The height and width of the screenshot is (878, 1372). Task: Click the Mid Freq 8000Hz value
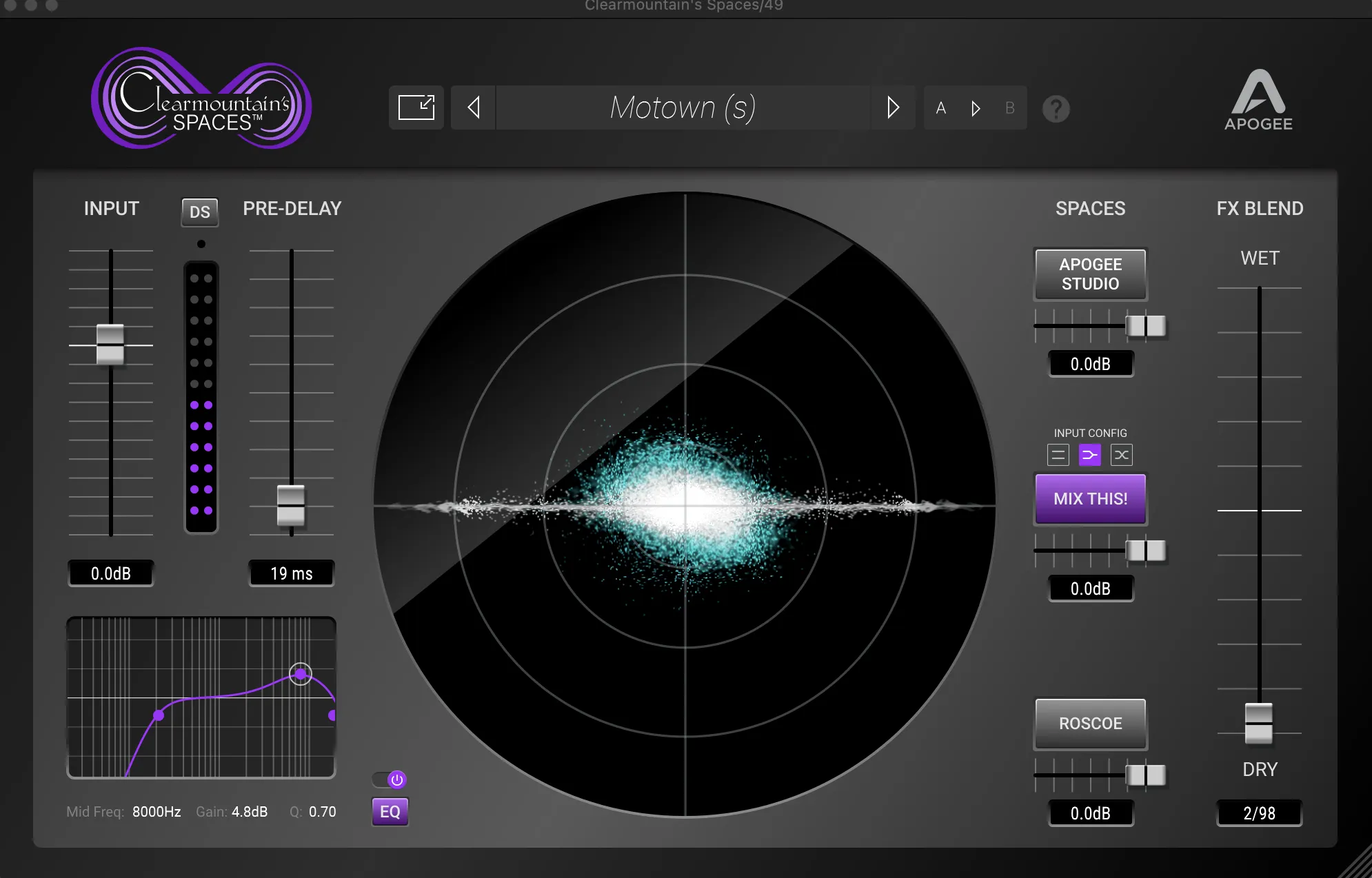point(157,812)
